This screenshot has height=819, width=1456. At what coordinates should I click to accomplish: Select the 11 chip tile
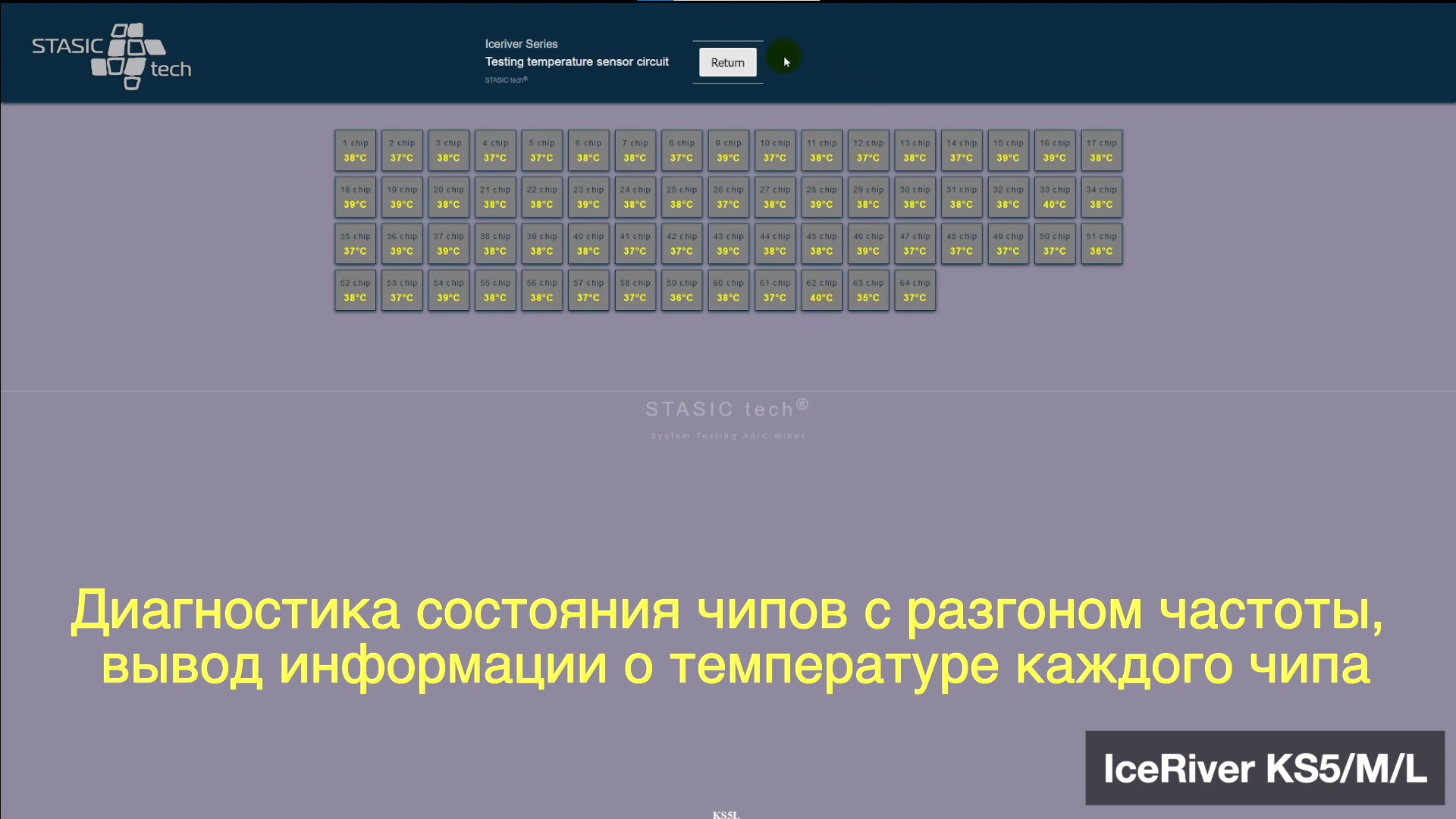tap(821, 150)
